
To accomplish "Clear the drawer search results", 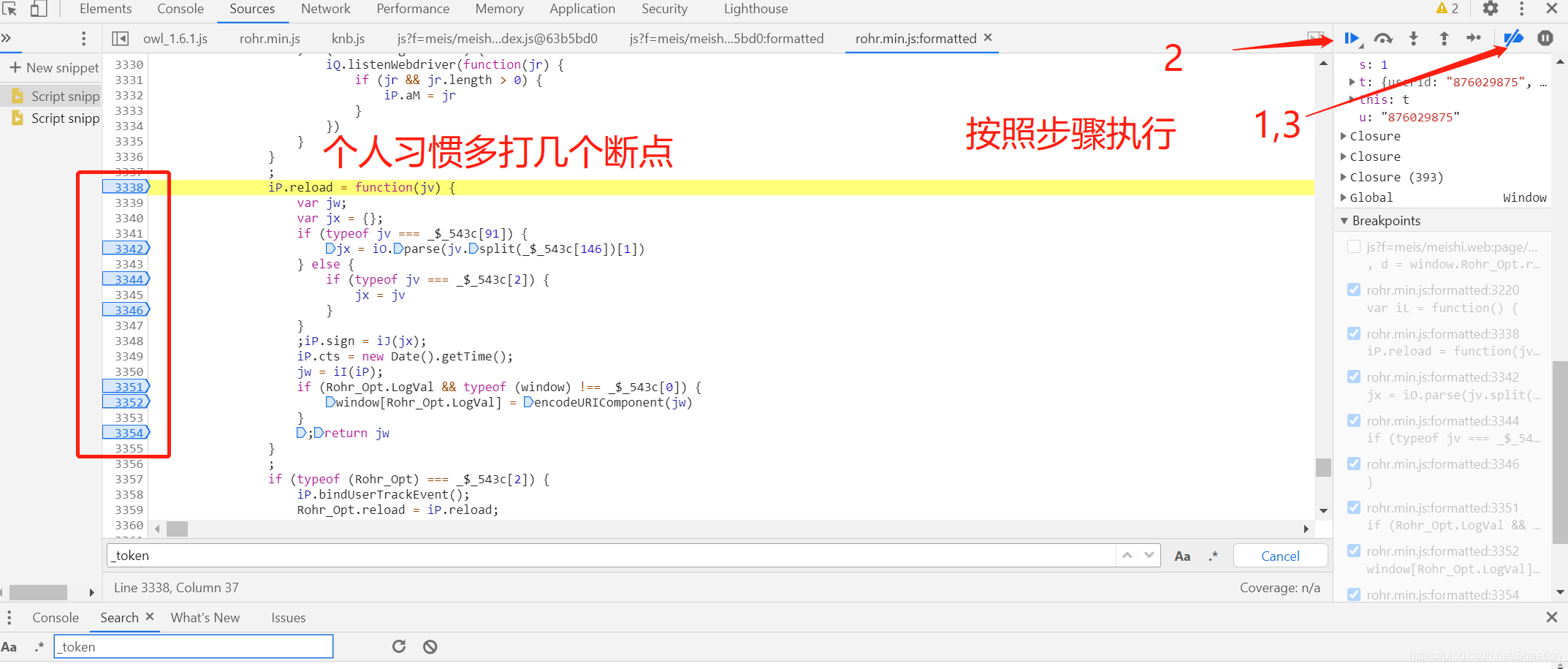I will (x=430, y=646).
